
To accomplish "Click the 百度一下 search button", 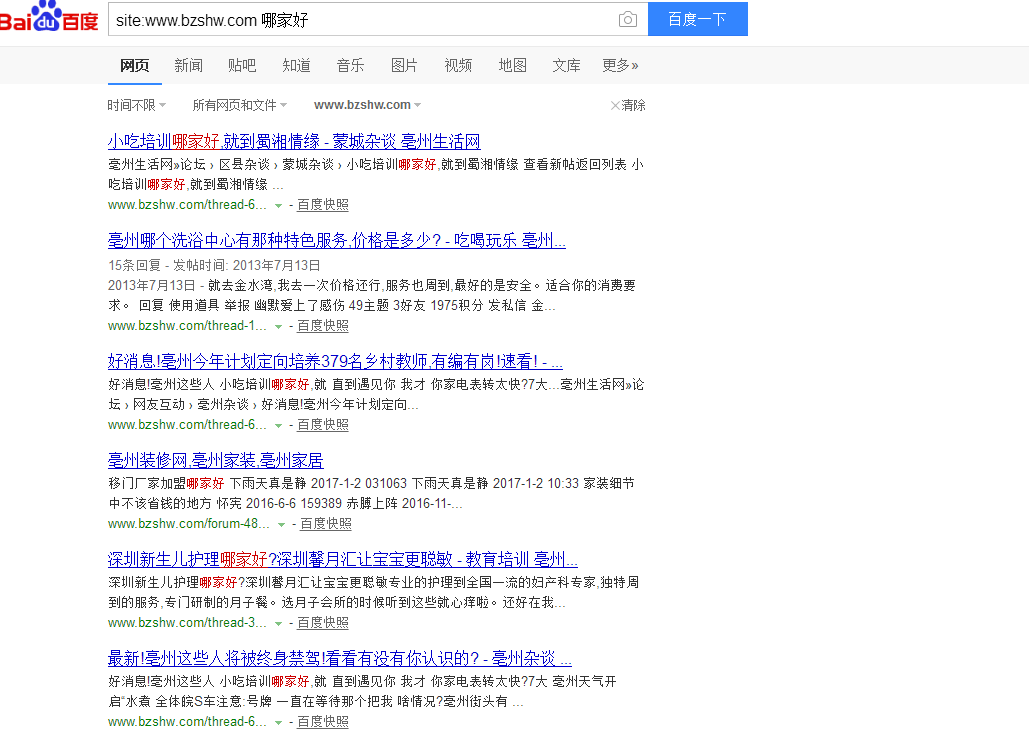I will tap(697, 19).
